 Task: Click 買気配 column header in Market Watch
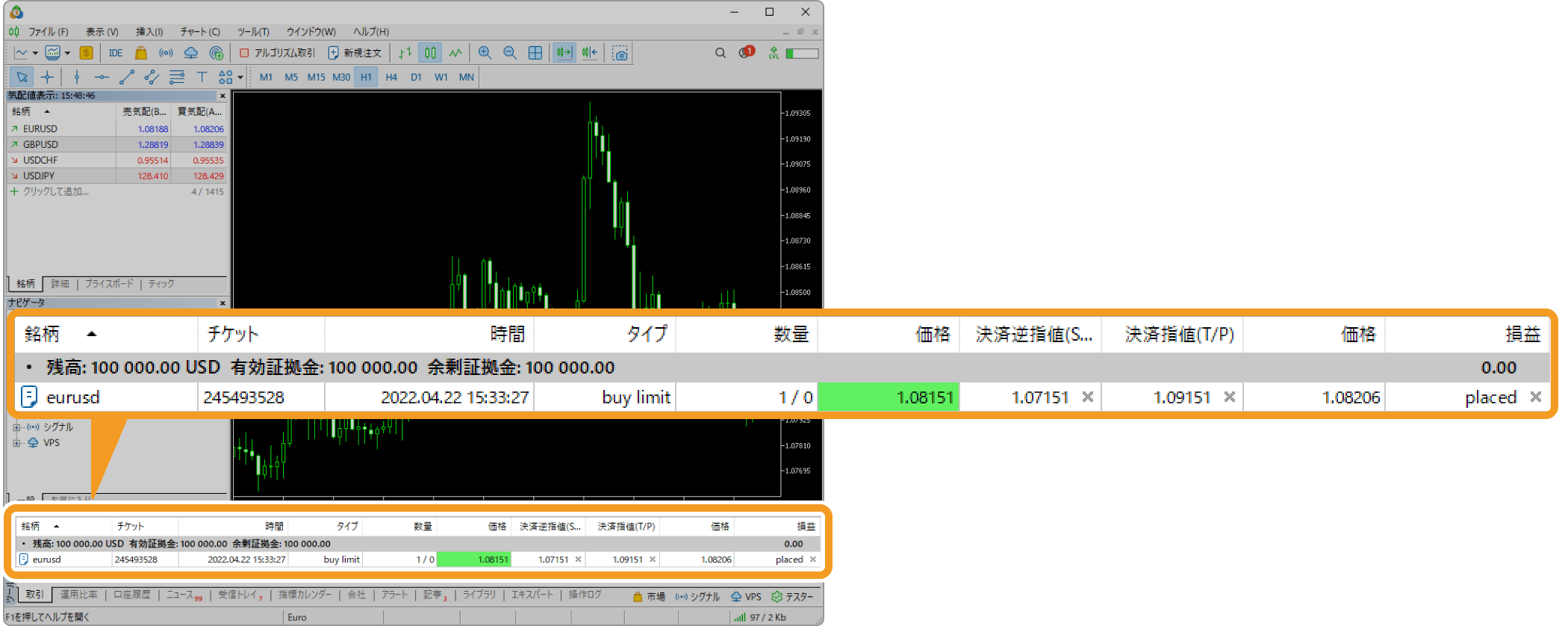pyautogui.click(x=199, y=111)
